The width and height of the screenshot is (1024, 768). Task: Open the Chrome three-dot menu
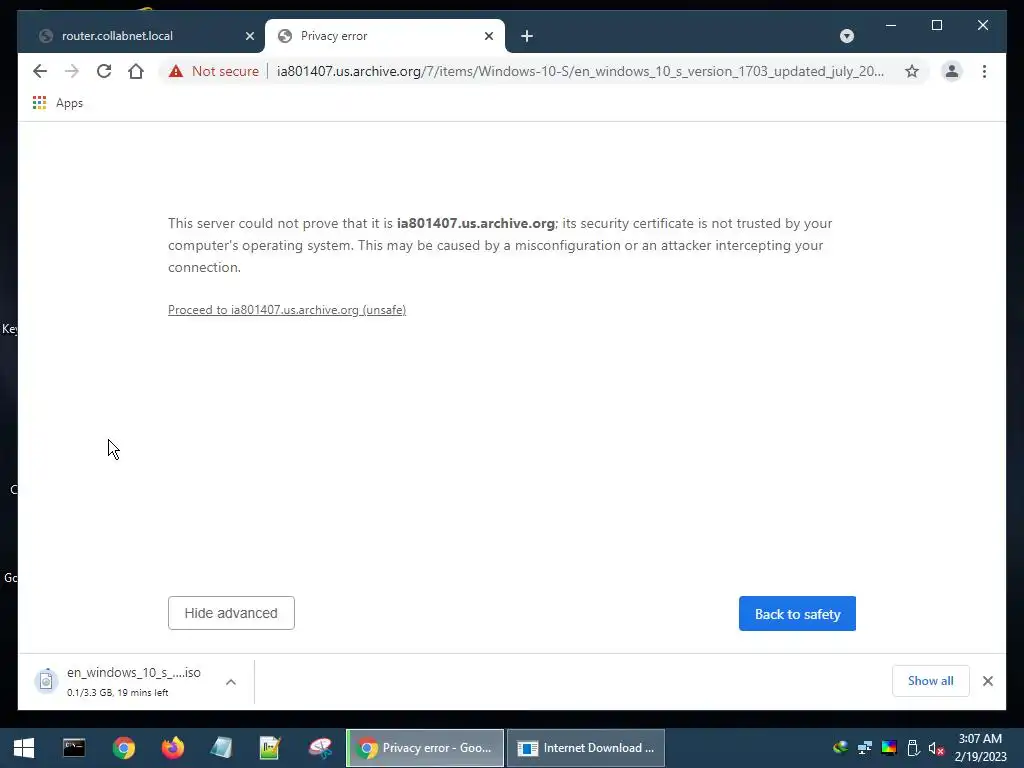click(x=984, y=71)
